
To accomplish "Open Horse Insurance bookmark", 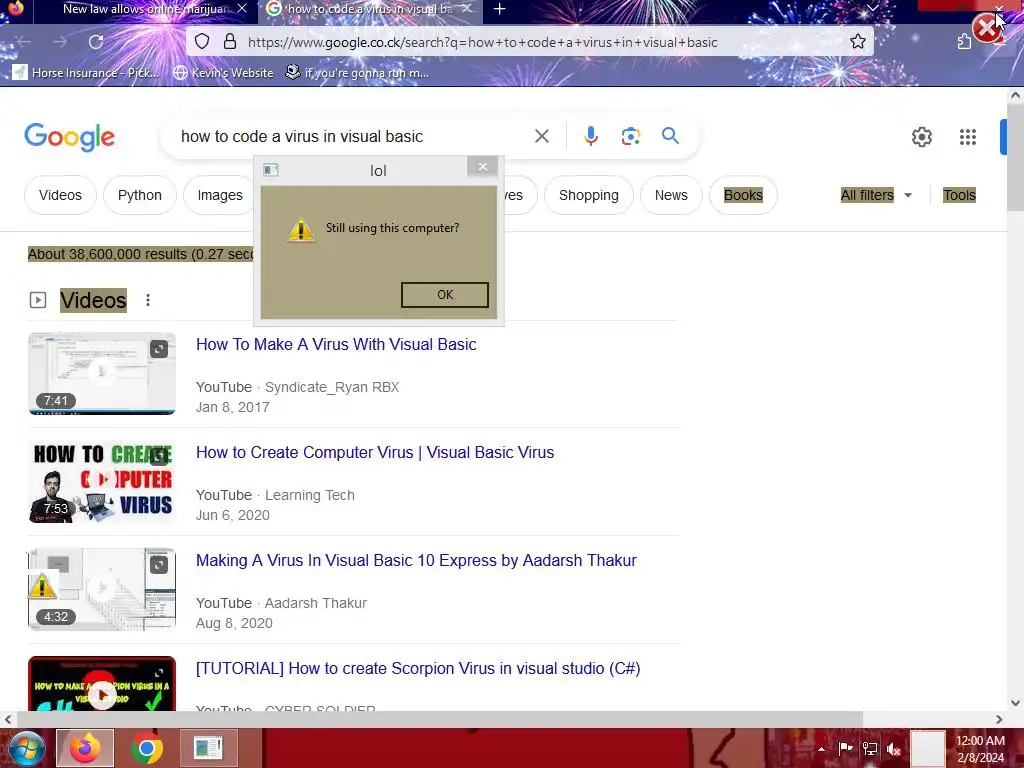I will click(86, 72).
